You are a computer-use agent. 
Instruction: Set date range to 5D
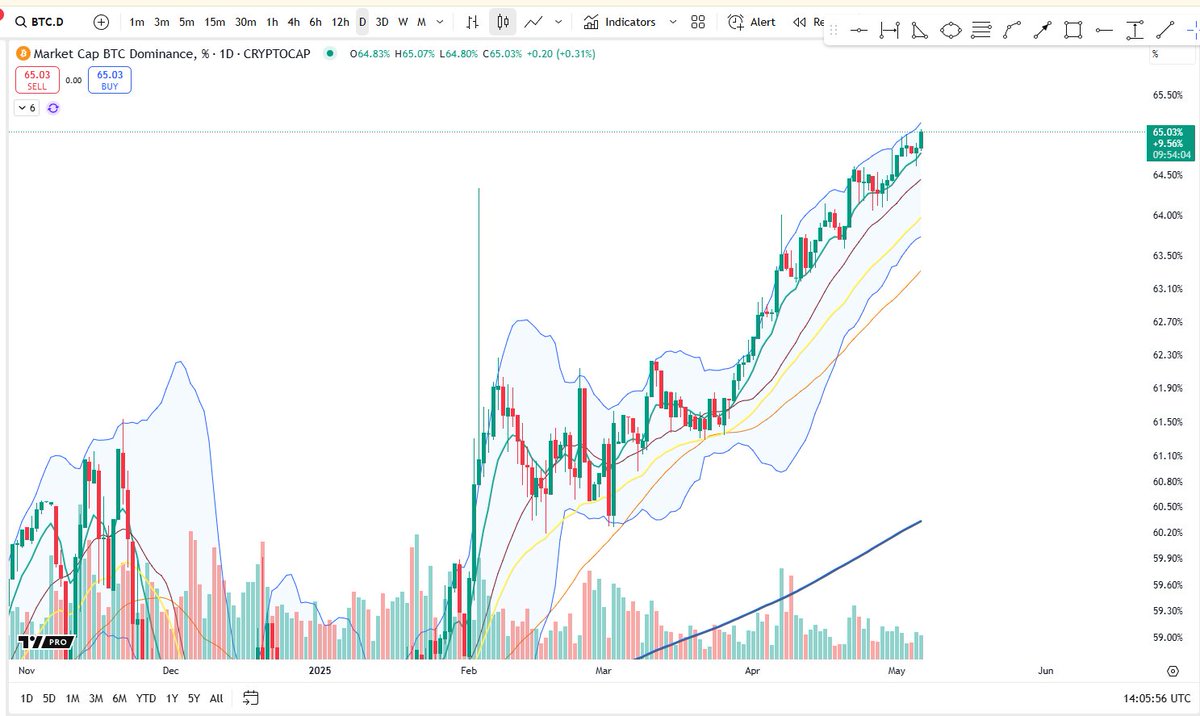[x=49, y=698]
